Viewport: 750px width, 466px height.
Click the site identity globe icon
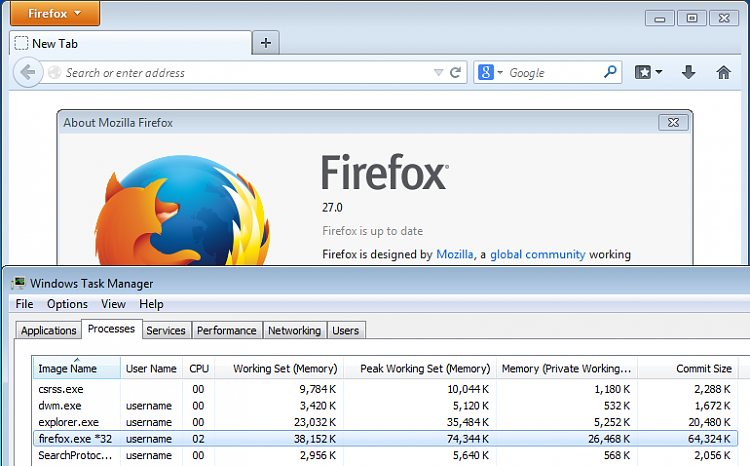(55, 72)
